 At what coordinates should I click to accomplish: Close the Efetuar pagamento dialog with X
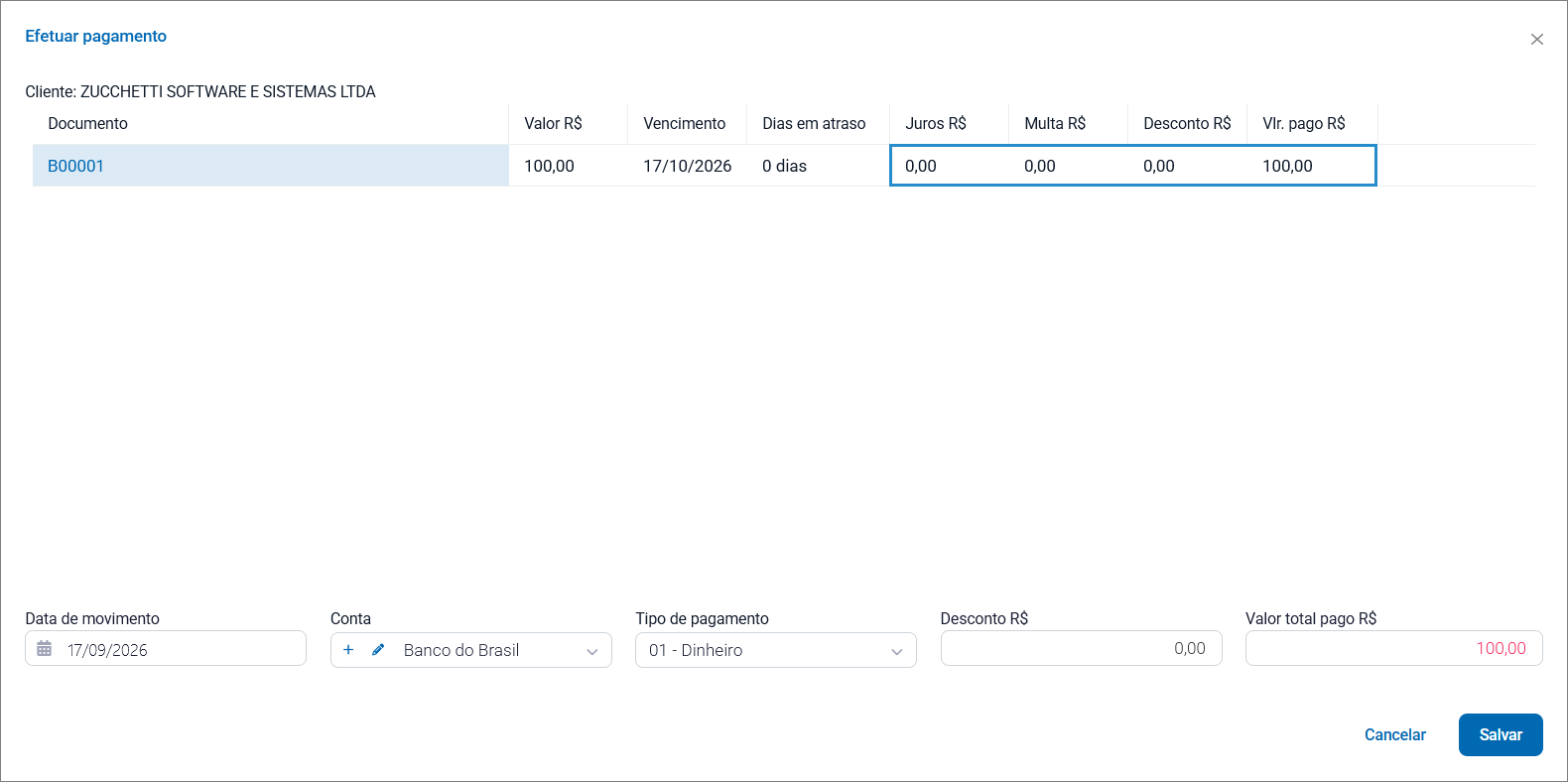[1537, 40]
